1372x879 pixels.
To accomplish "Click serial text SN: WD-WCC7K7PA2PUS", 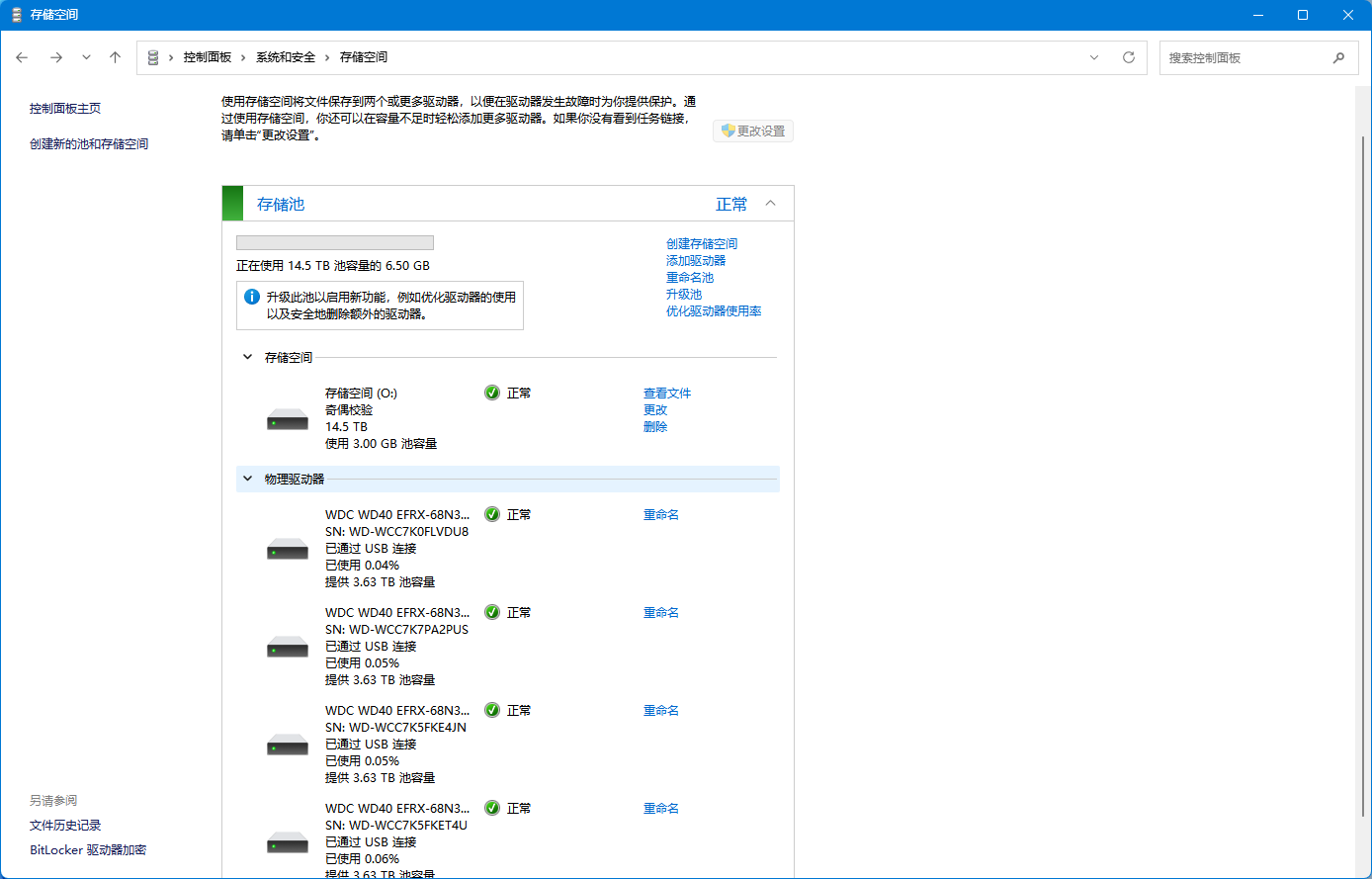I will click(396, 629).
